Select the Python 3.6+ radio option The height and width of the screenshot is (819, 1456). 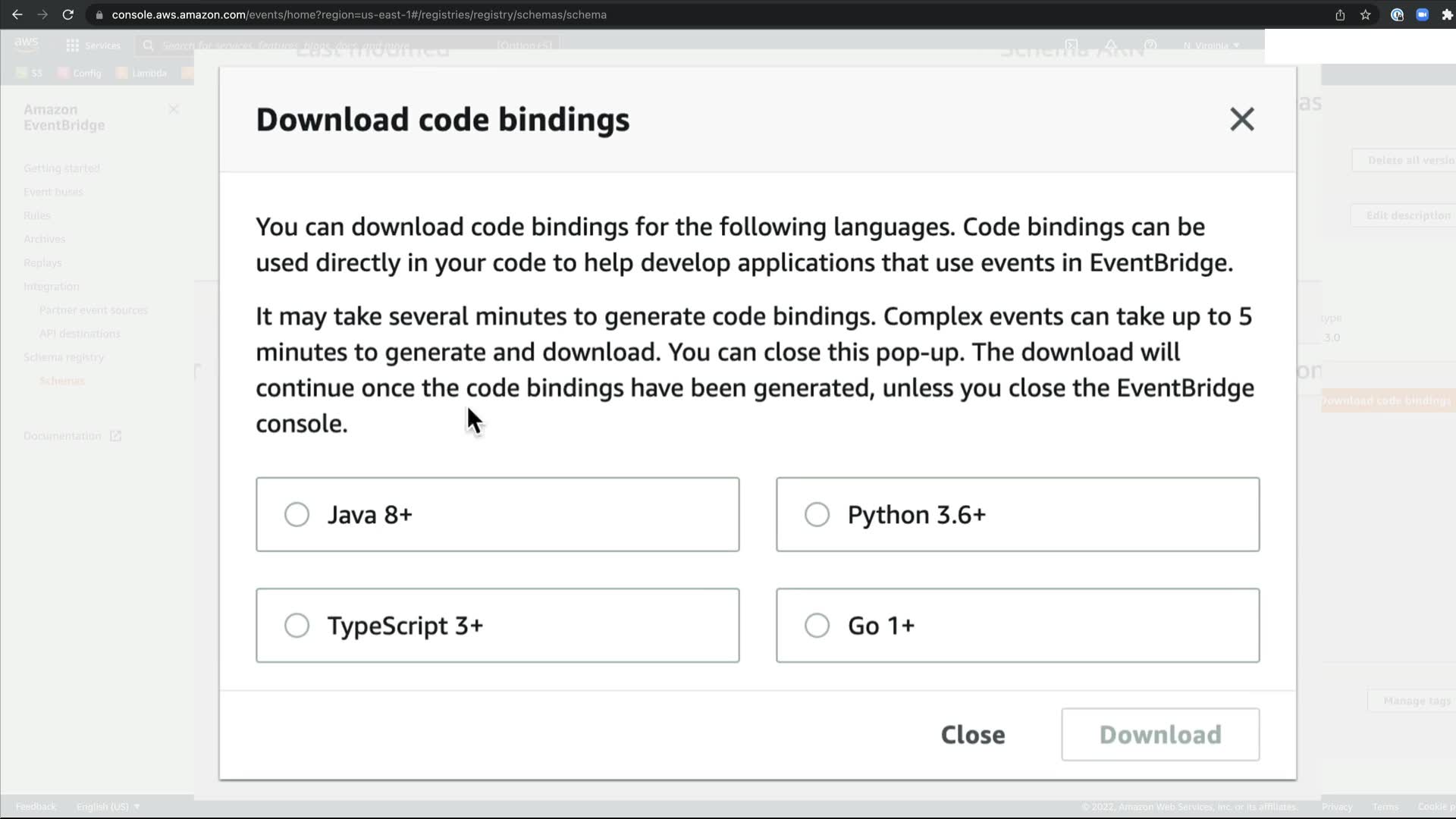[x=817, y=515]
